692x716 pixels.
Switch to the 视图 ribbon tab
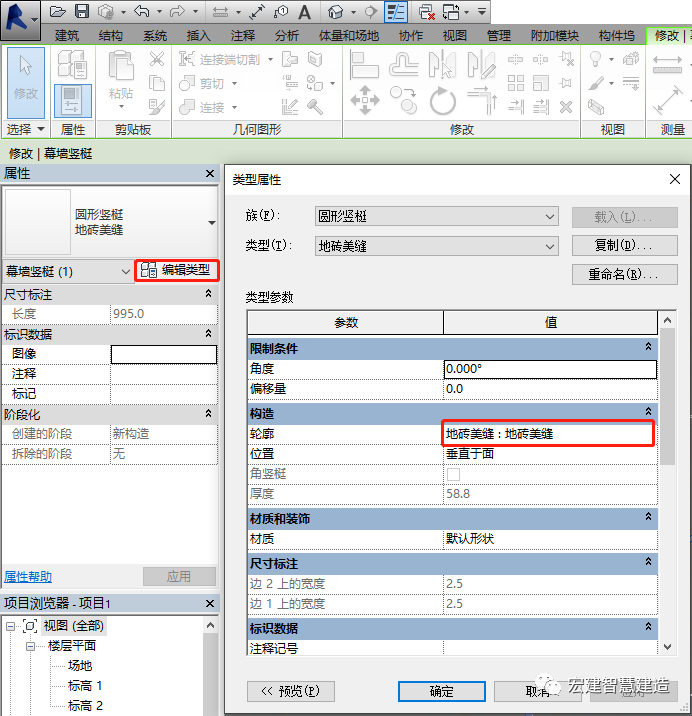[x=454, y=35]
